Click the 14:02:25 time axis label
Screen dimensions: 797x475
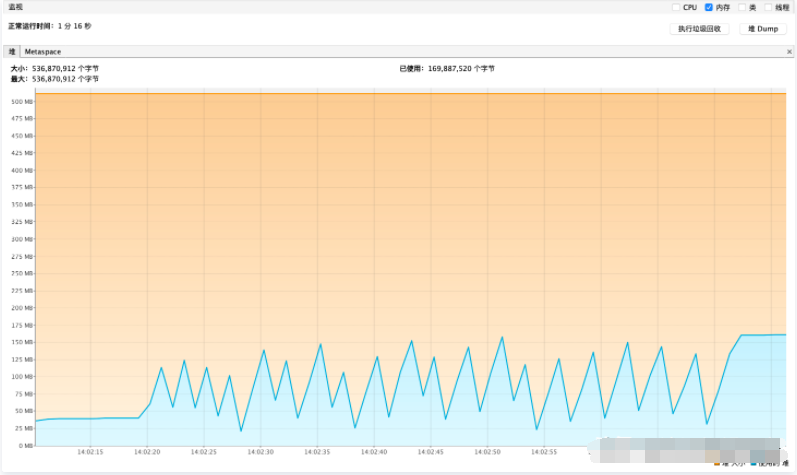204,452
